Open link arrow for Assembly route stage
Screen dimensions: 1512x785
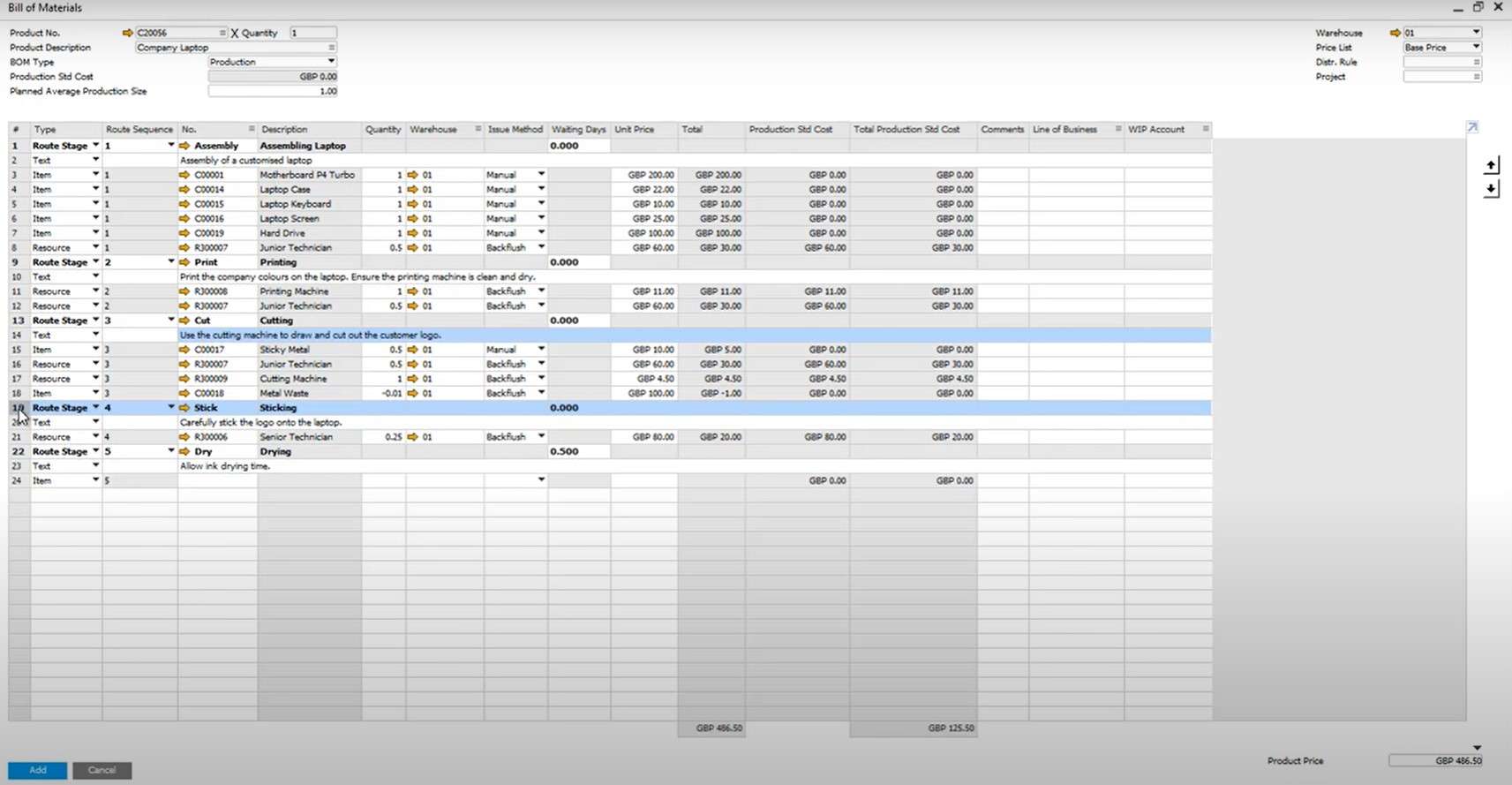click(x=184, y=146)
